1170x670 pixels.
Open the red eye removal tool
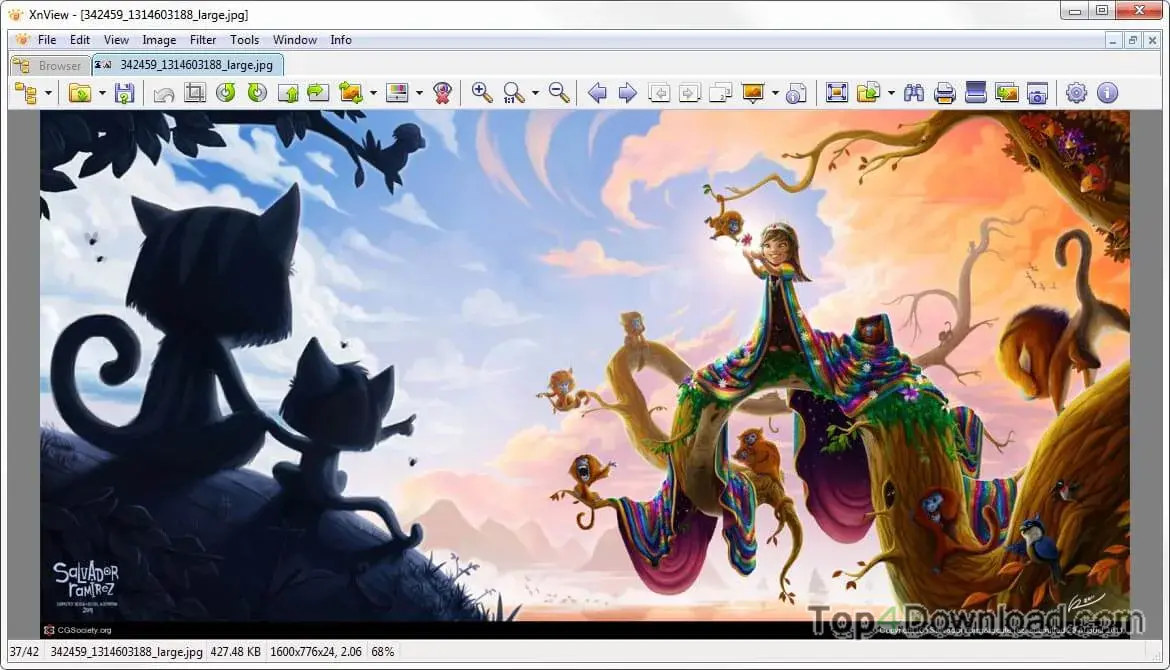click(442, 92)
